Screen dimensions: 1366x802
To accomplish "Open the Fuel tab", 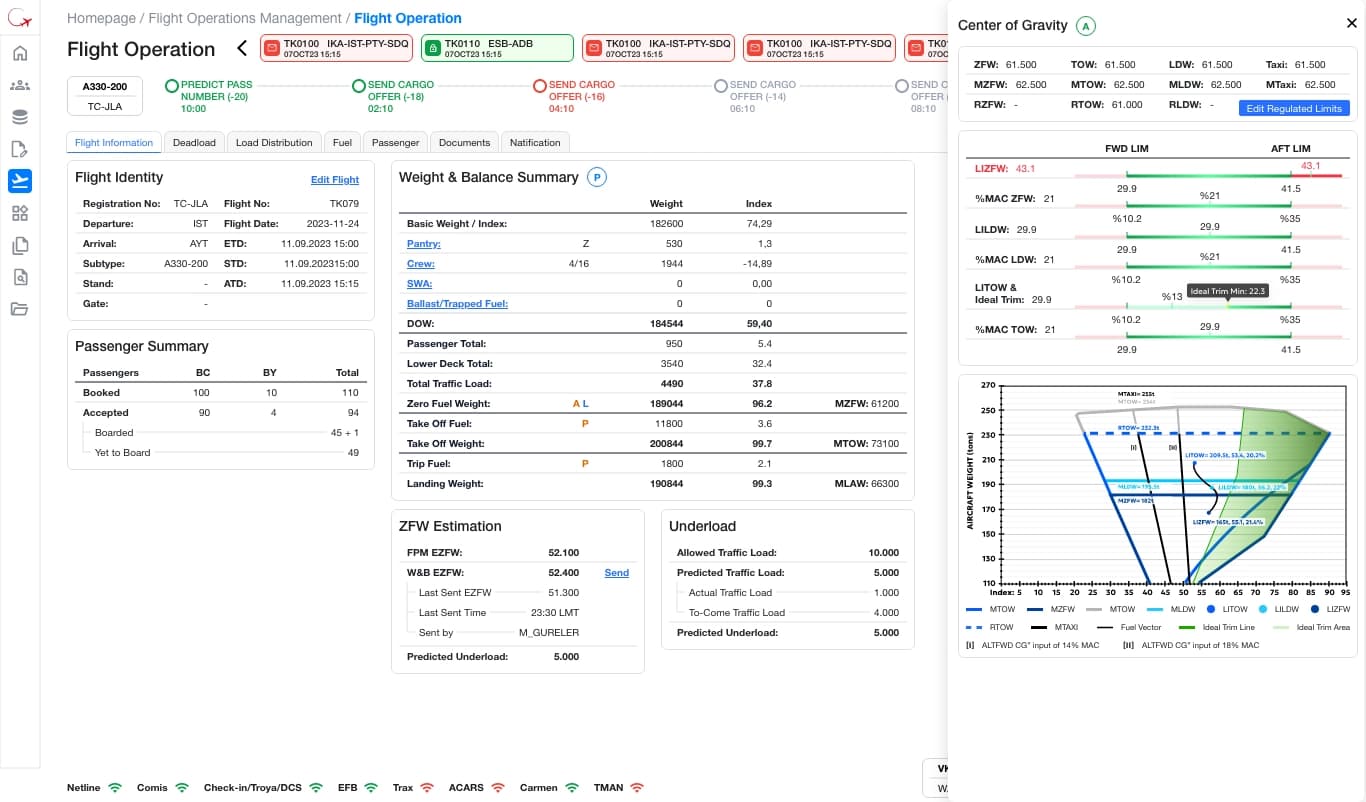I will [342, 142].
